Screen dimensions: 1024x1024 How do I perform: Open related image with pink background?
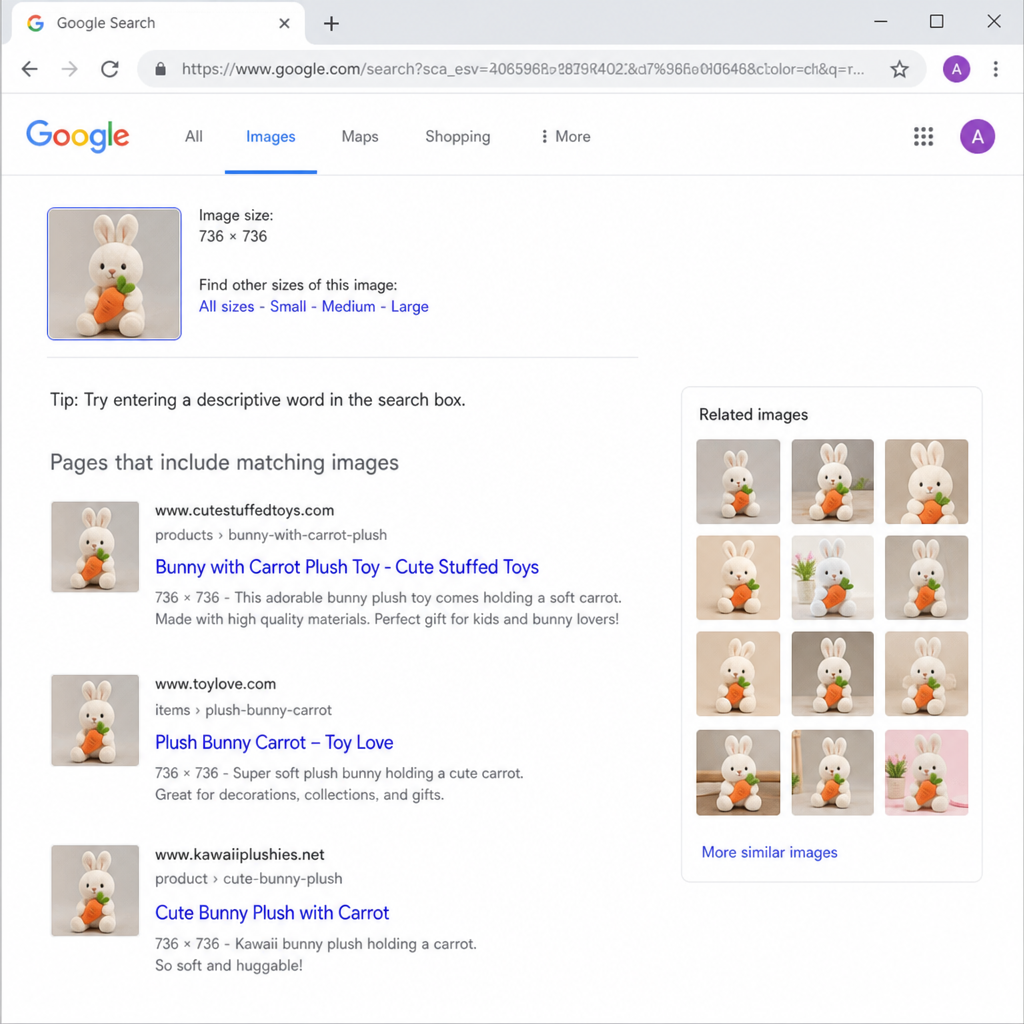click(x=926, y=773)
